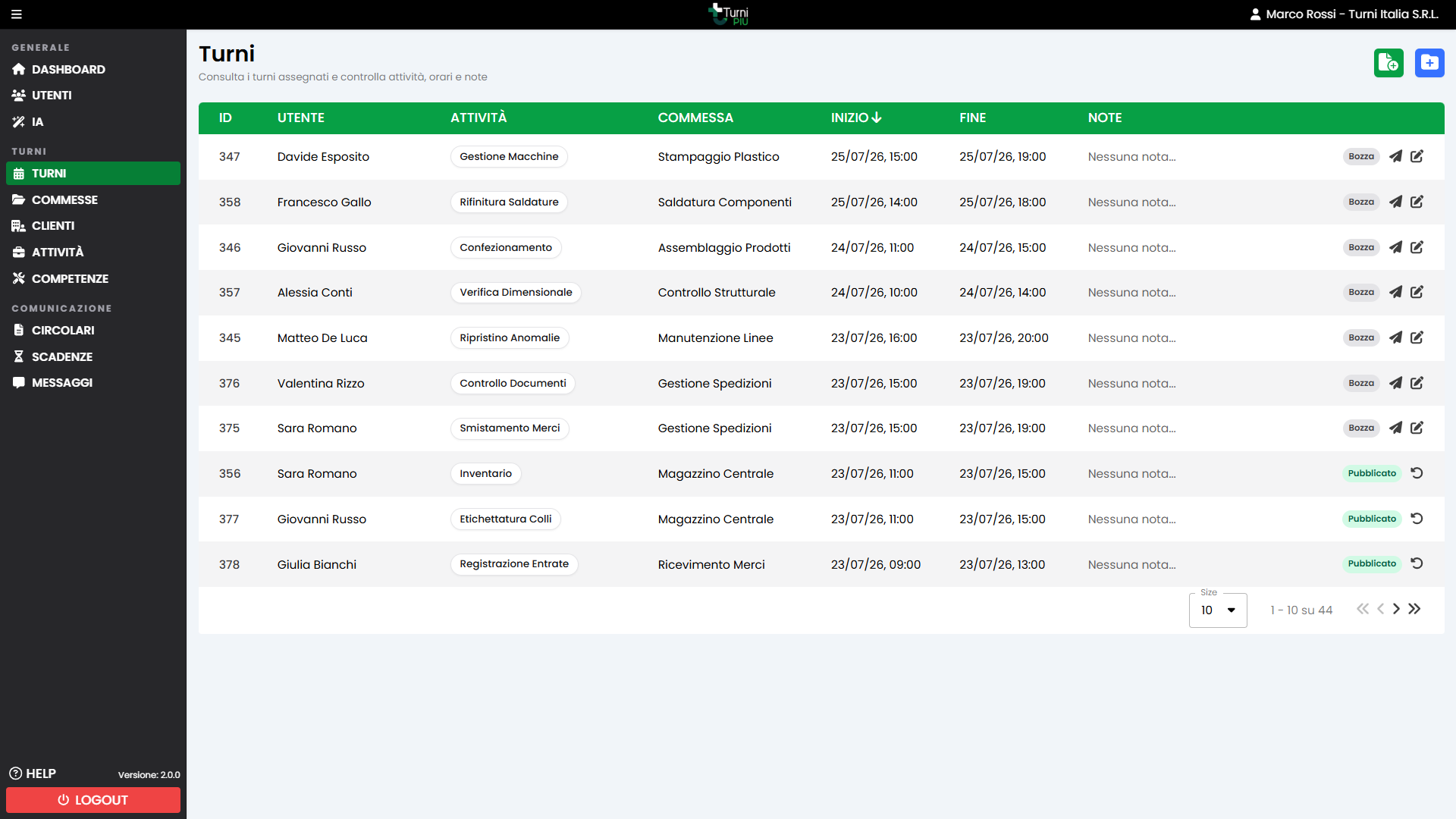Select the Verifica Dimensionale activity chip
Image resolution: width=1456 pixels, height=819 pixels.
(x=516, y=293)
